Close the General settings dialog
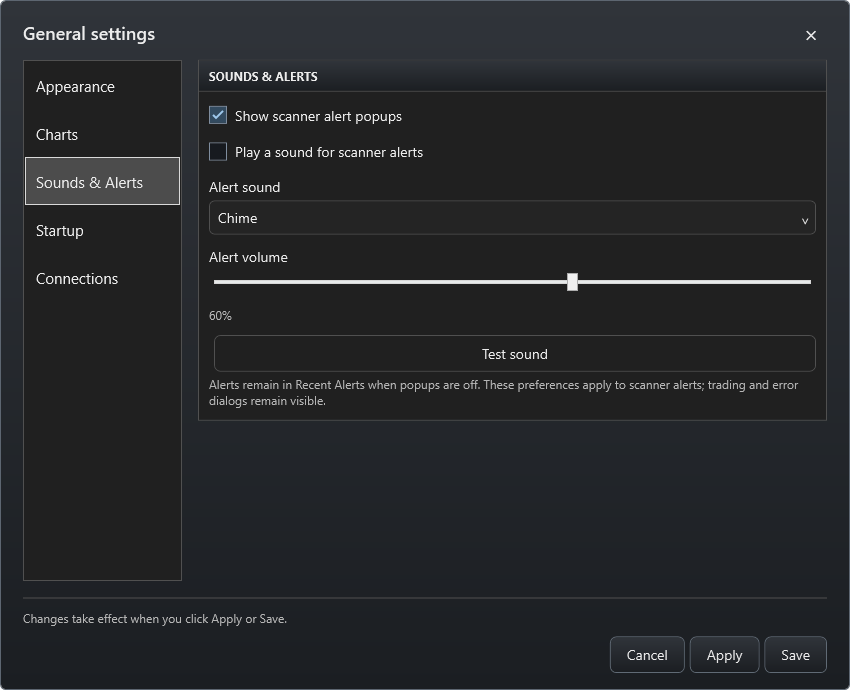This screenshot has height=690, width=850. [810, 35]
